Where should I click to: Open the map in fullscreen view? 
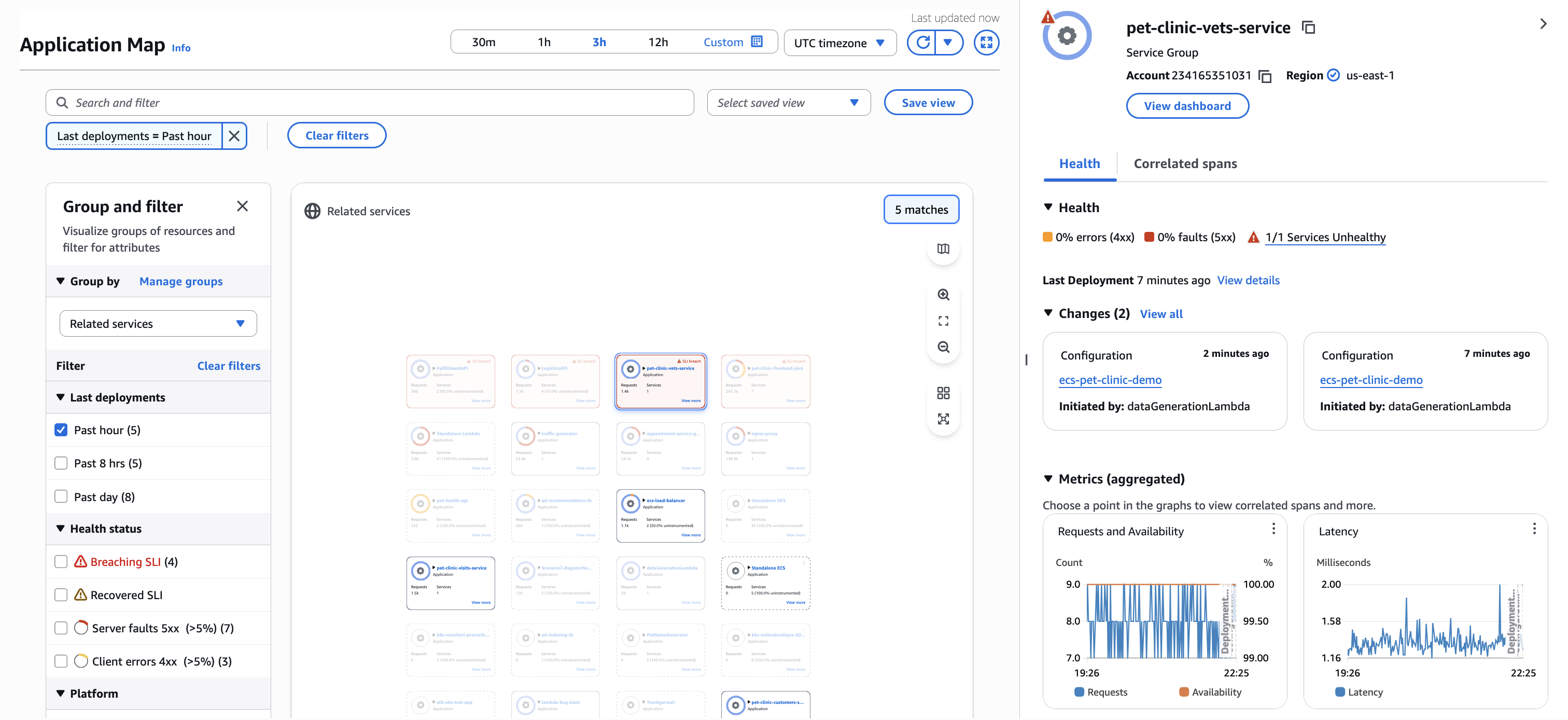987,43
